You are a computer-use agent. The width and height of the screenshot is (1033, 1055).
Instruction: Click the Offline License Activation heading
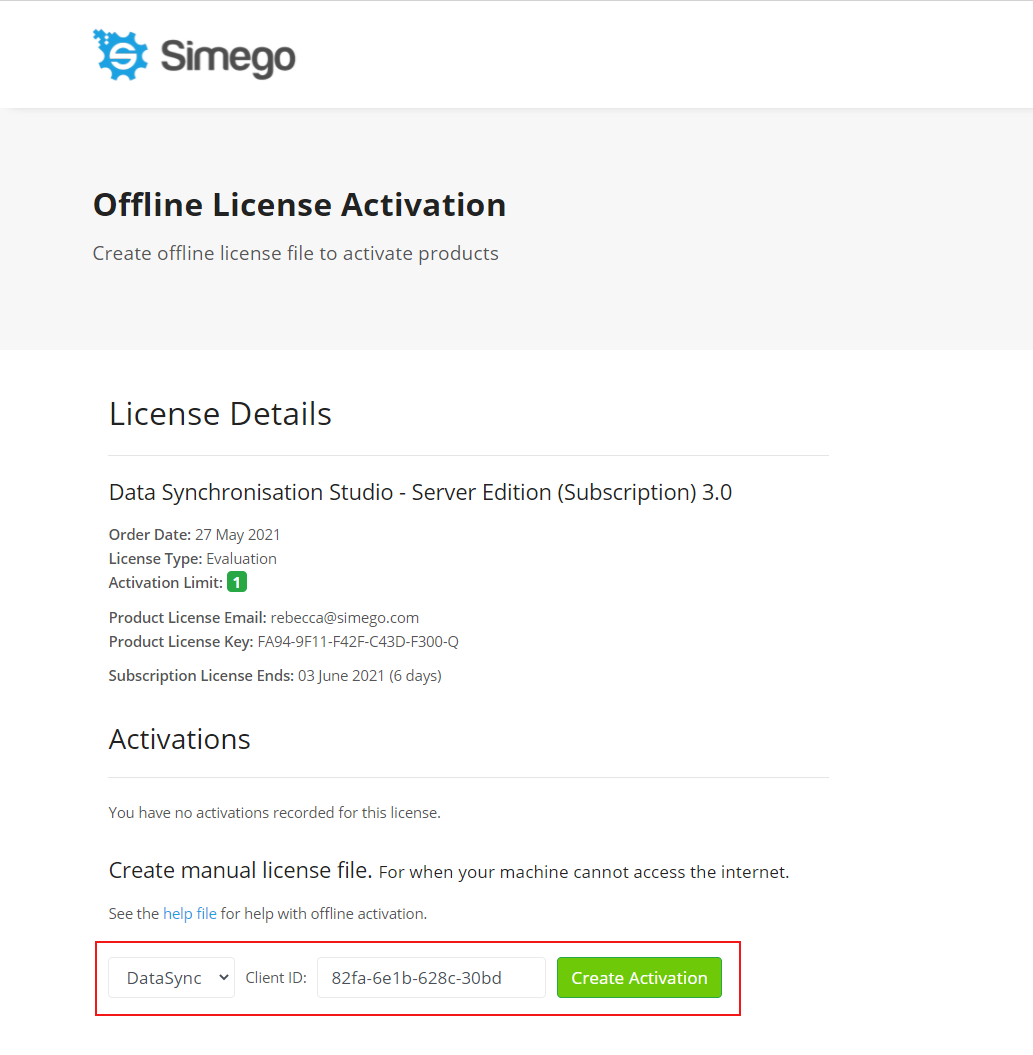299,205
